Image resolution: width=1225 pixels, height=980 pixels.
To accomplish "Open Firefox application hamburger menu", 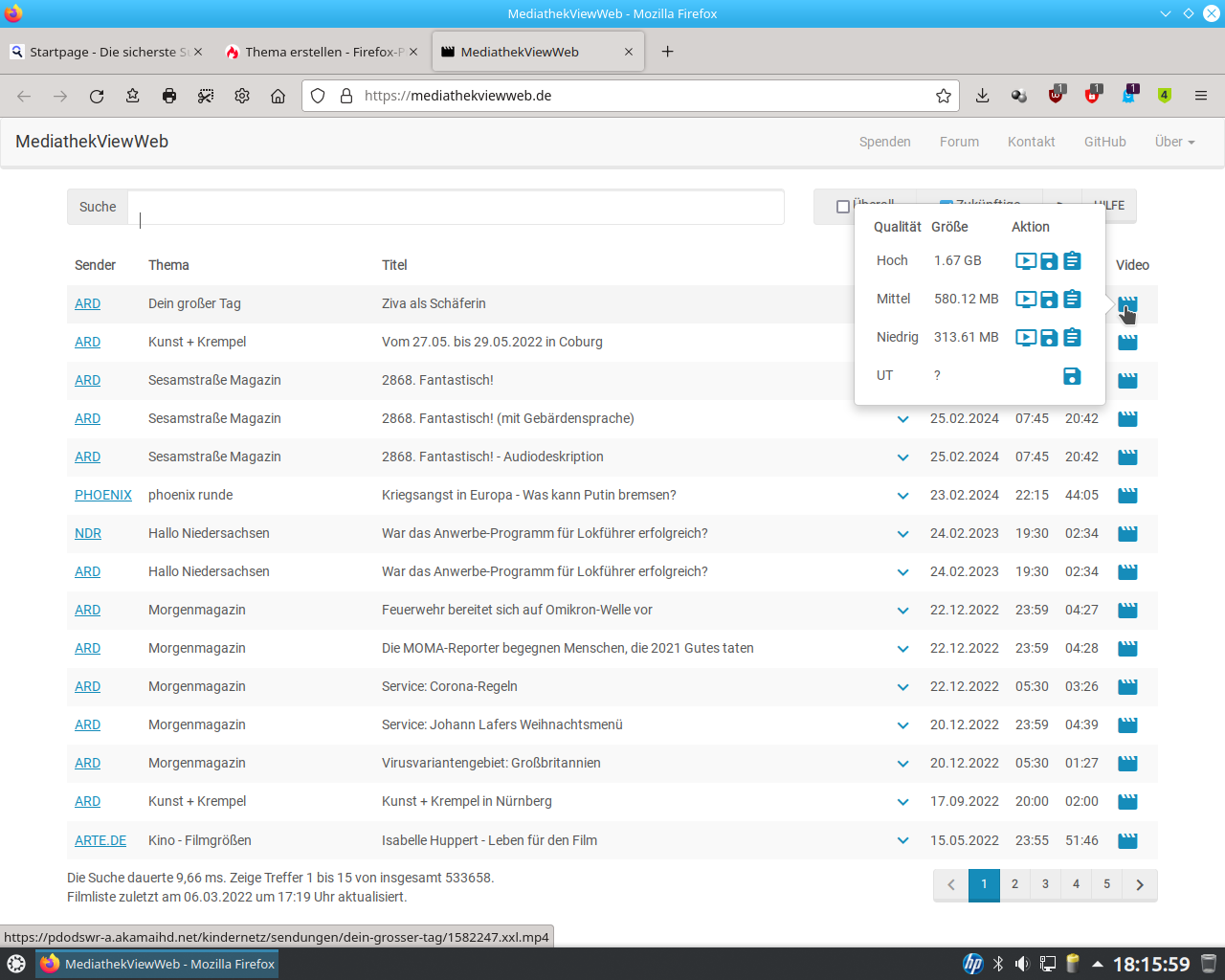I will pyautogui.click(x=1201, y=96).
